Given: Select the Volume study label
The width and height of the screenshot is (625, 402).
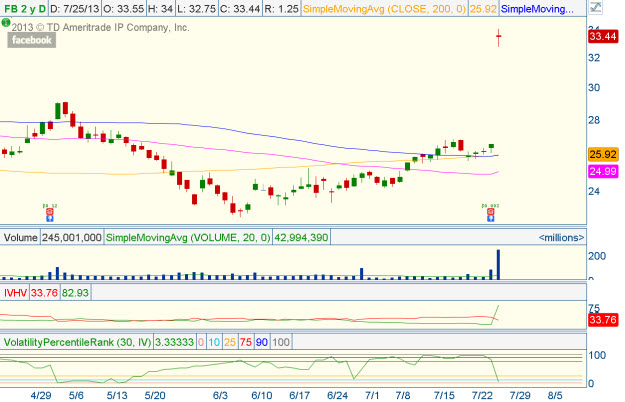Looking at the screenshot, I should pos(20,238).
